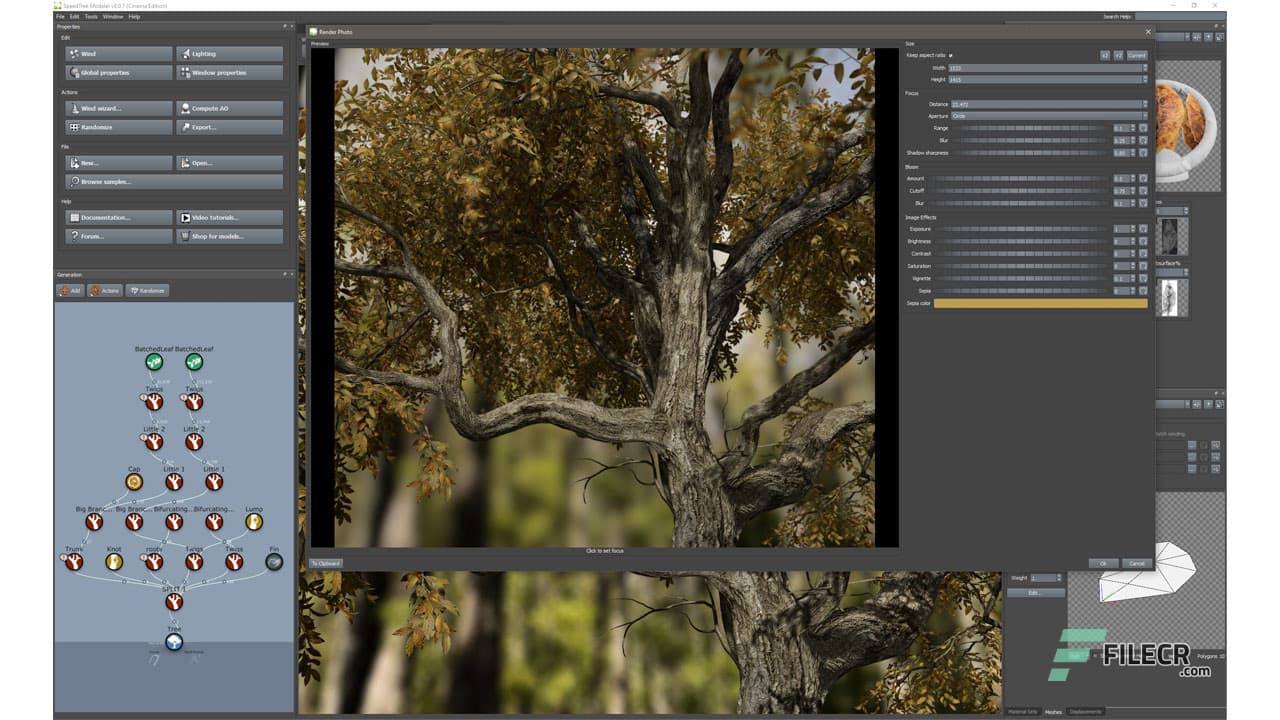1280x720 pixels.
Task: Select the left BatchedLeaf node
Action: (x=154, y=360)
